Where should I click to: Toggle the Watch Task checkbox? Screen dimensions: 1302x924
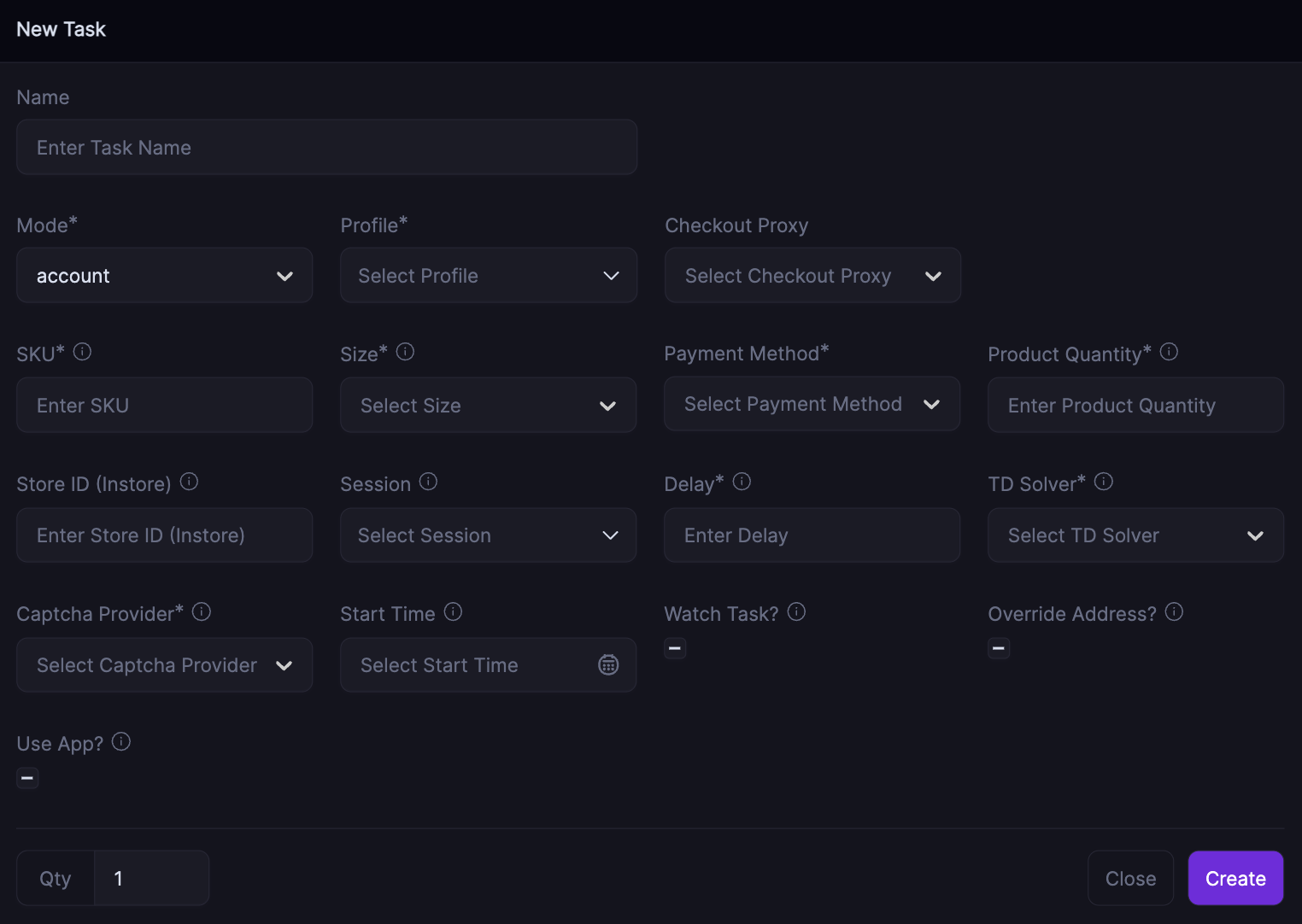tap(675, 649)
